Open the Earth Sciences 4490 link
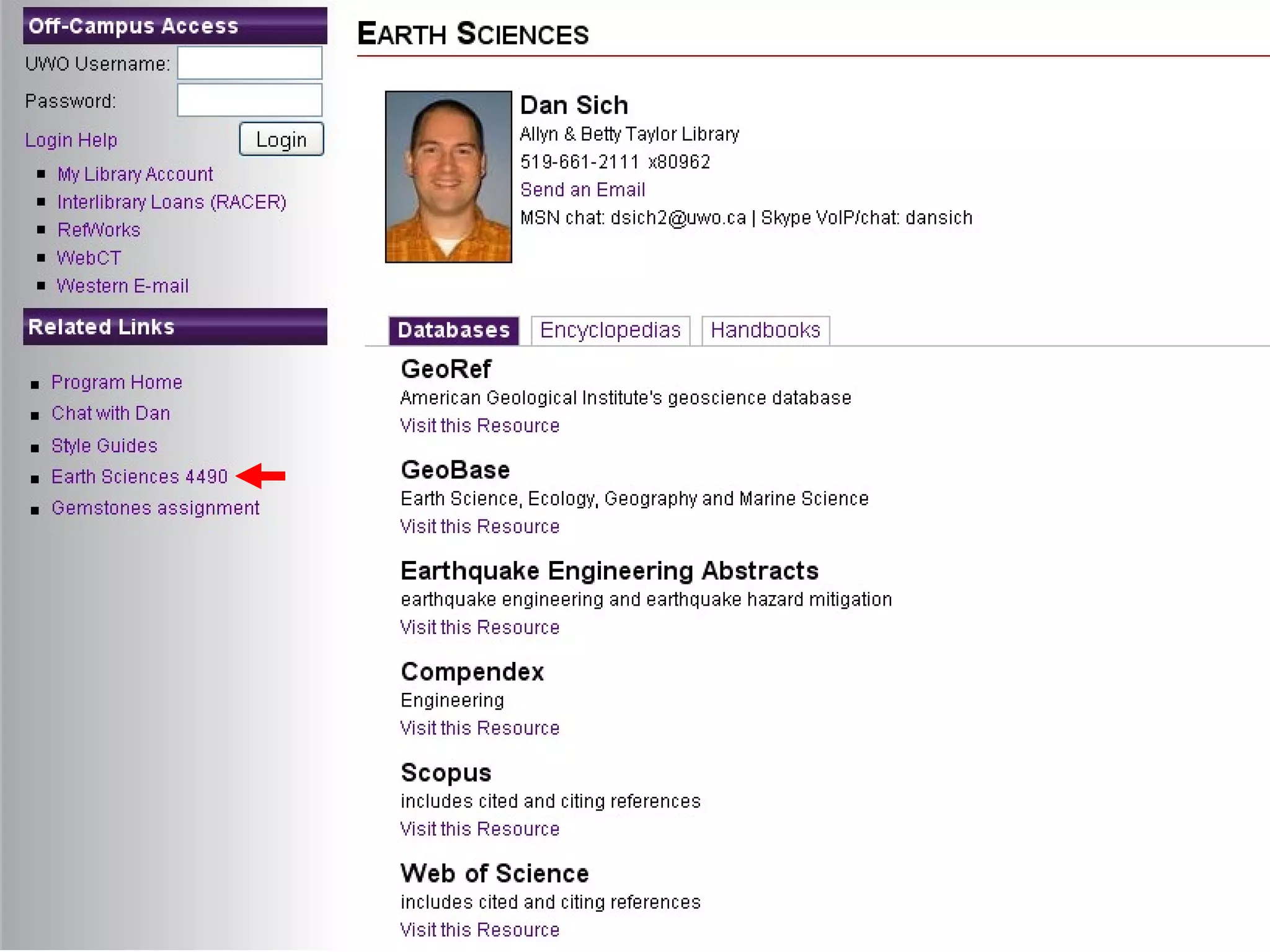The height and width of the screenshot is (952, 1270). point(140,477)
